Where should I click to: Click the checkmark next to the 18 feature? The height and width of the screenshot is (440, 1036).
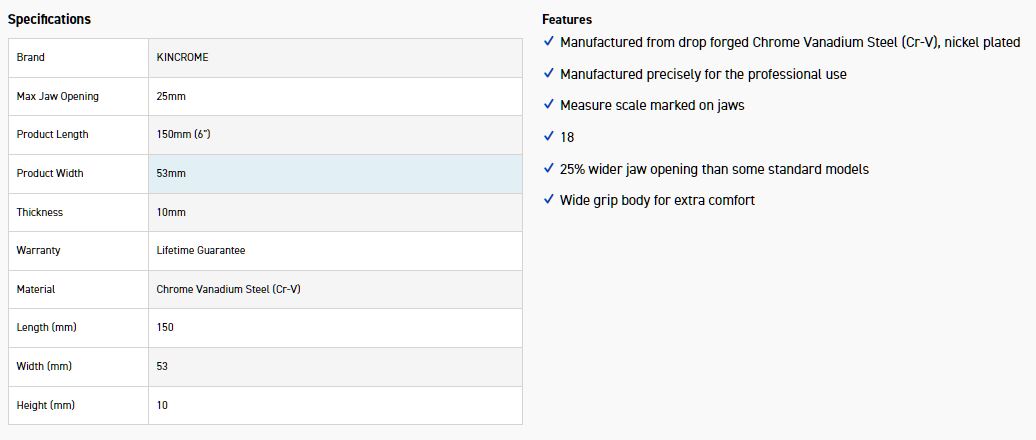pyautogui.click(x=549, y=137)
